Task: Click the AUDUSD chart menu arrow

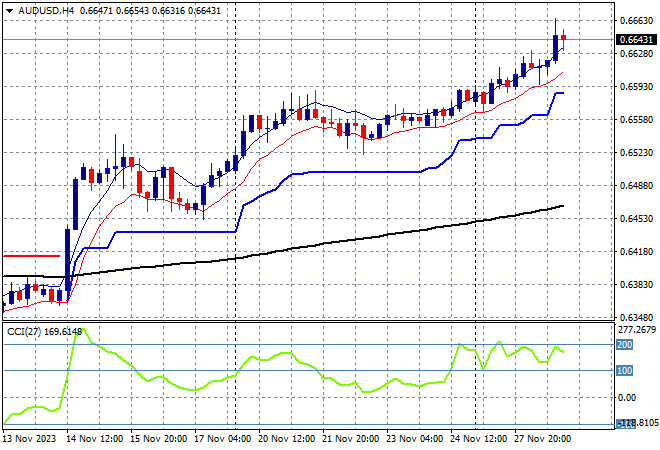Action: point(9,11)
